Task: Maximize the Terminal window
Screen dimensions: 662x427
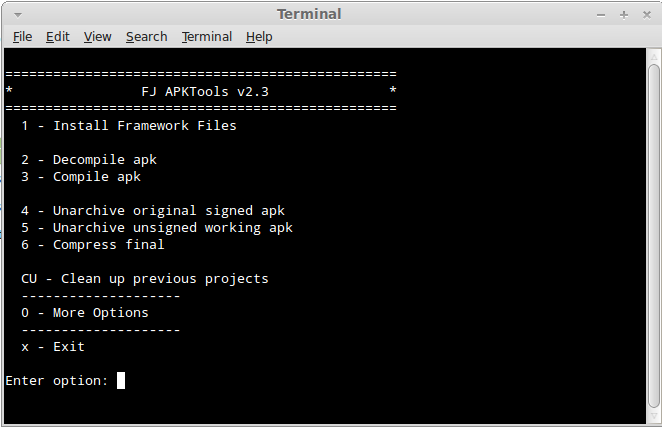Action: click(623, 14)
